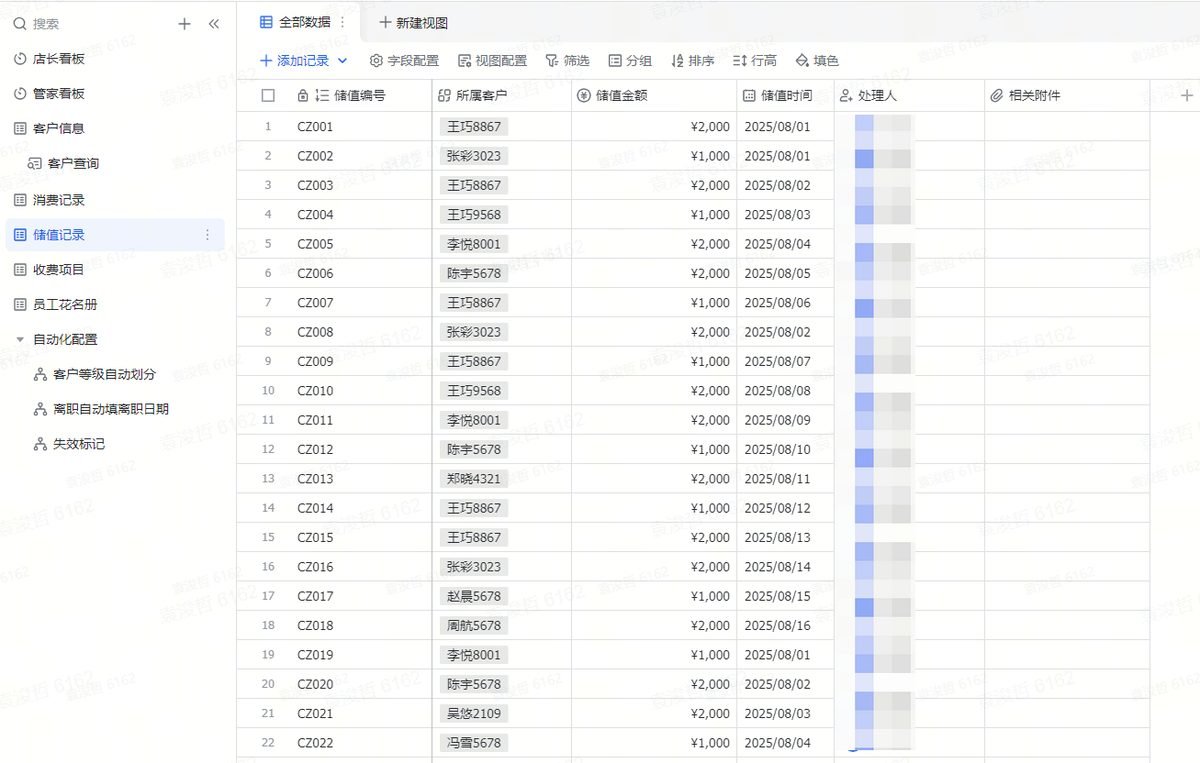Screen dimensions: 1200x763
Task: Add a new column with plus icon
Action: click(1187, 96)
